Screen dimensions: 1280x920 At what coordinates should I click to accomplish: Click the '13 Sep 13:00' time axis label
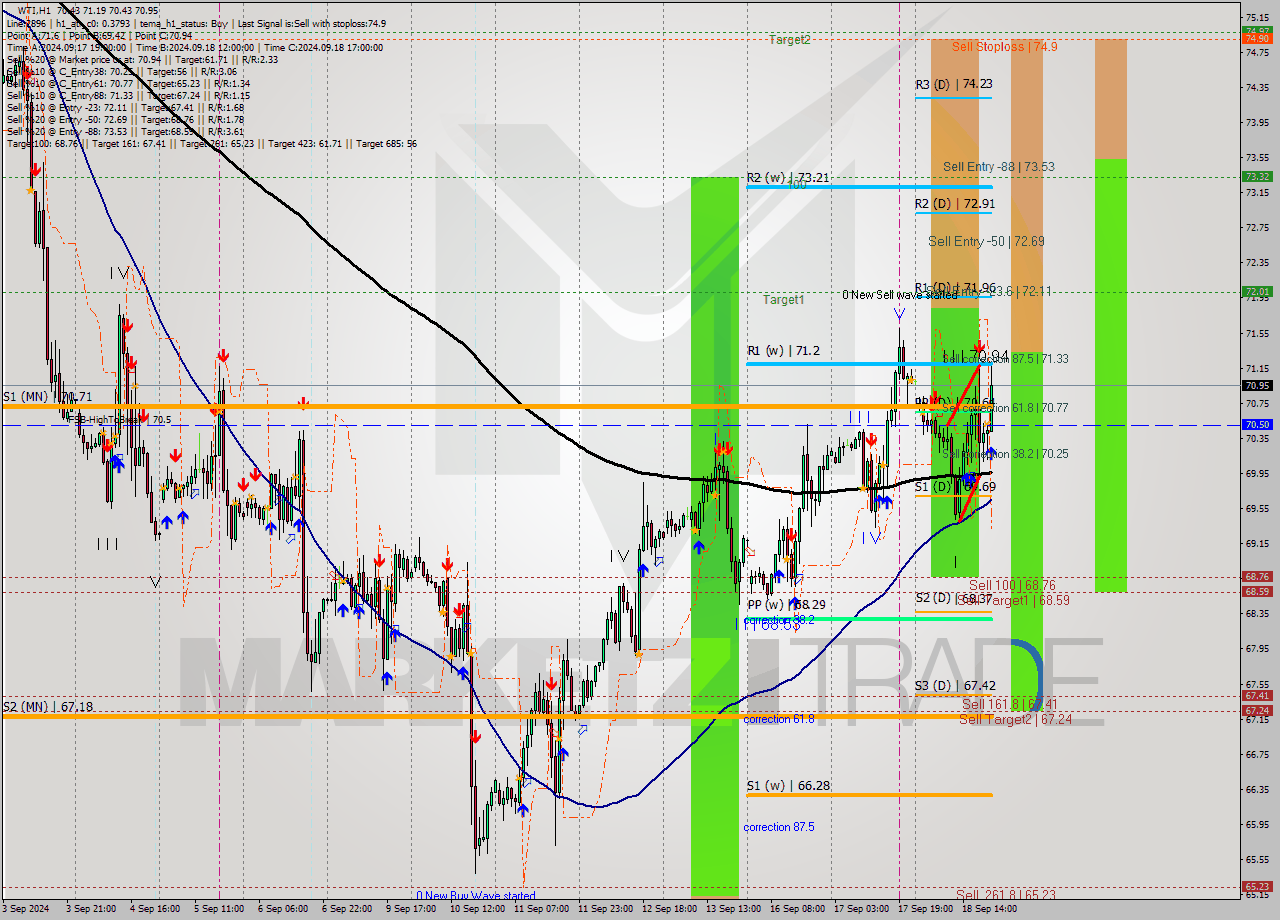(x=734, y=910)
